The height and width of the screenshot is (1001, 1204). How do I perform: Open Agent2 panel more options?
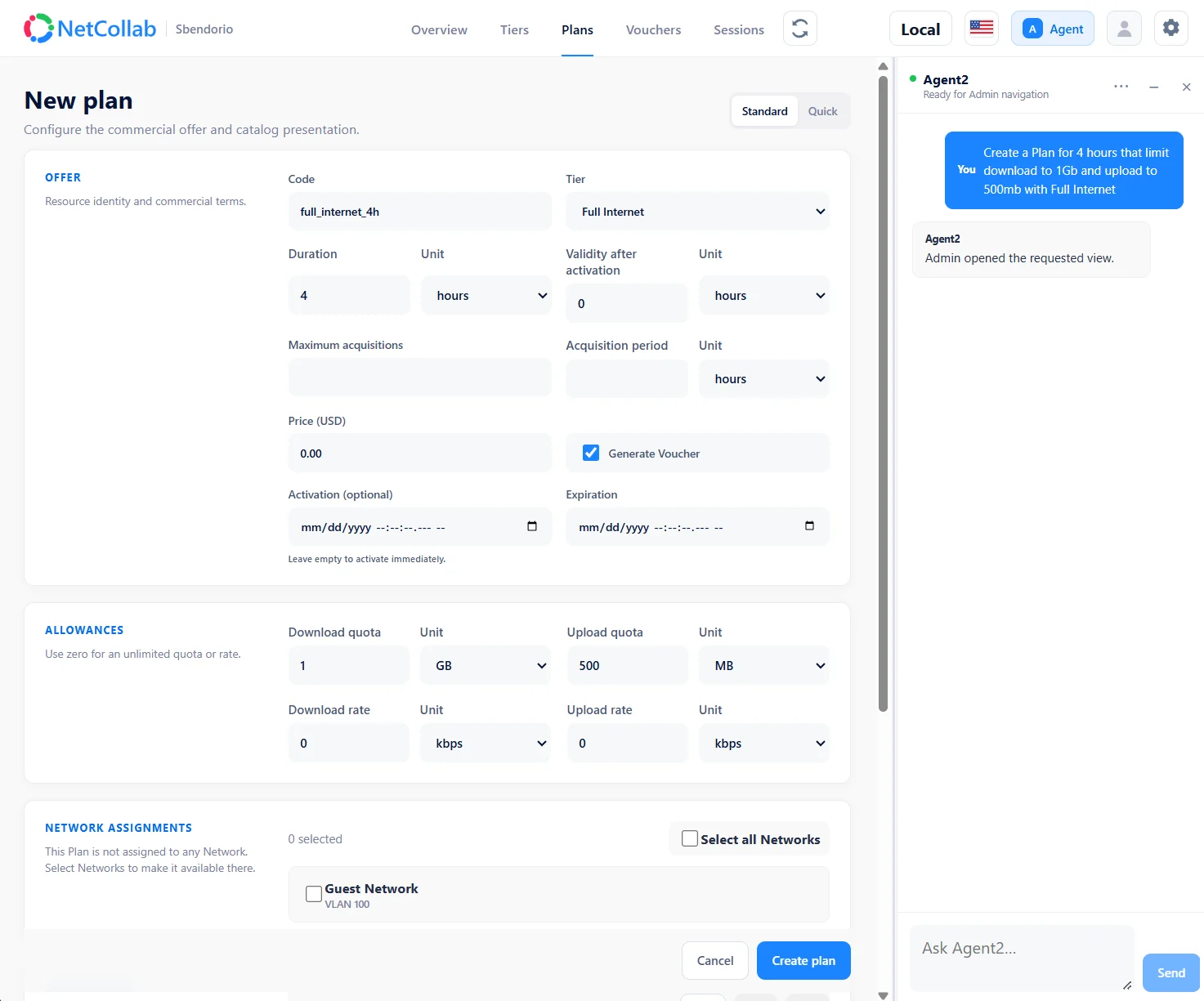pyautogui.click(x=1121, y=87)
